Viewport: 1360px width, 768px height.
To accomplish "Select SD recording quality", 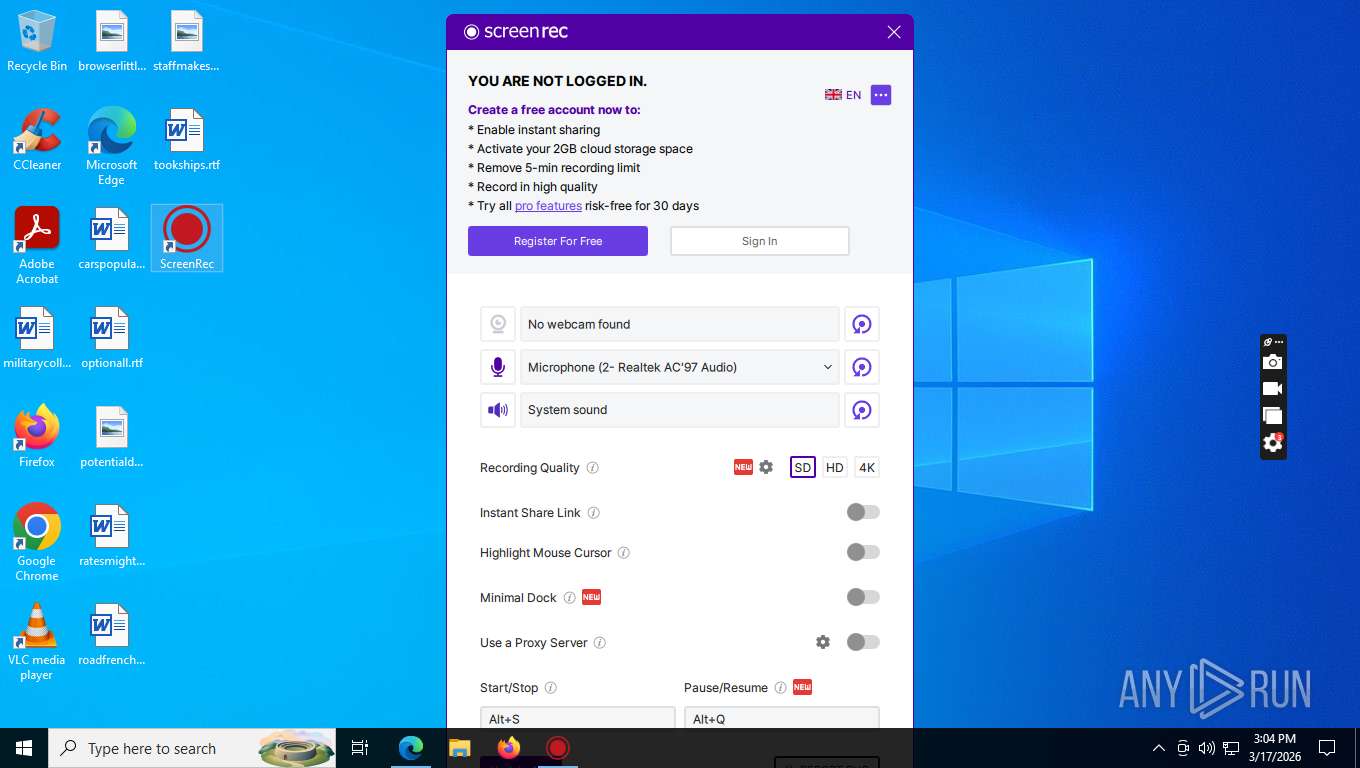I will click(803, 467).
